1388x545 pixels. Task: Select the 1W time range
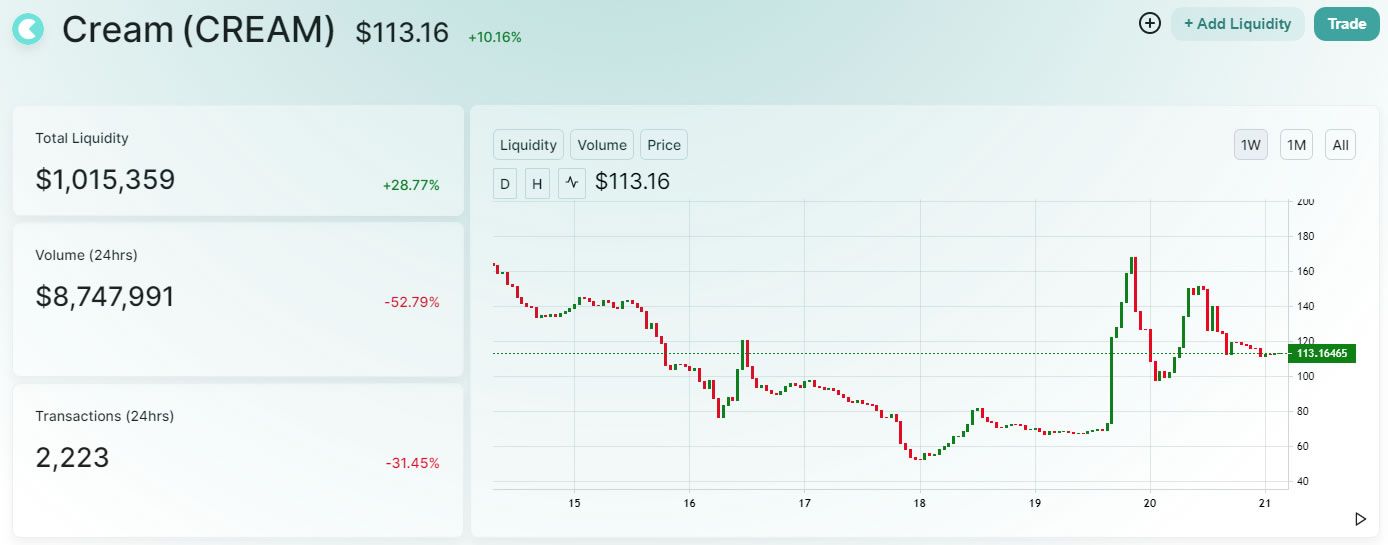[1251, 145]
